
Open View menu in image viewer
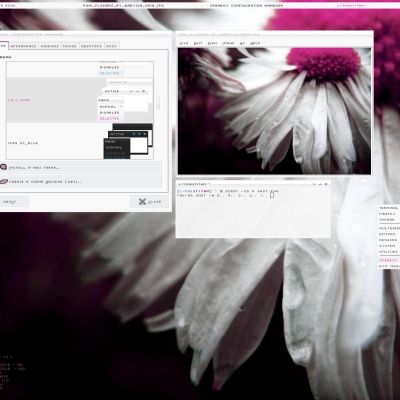coord(212,43)
